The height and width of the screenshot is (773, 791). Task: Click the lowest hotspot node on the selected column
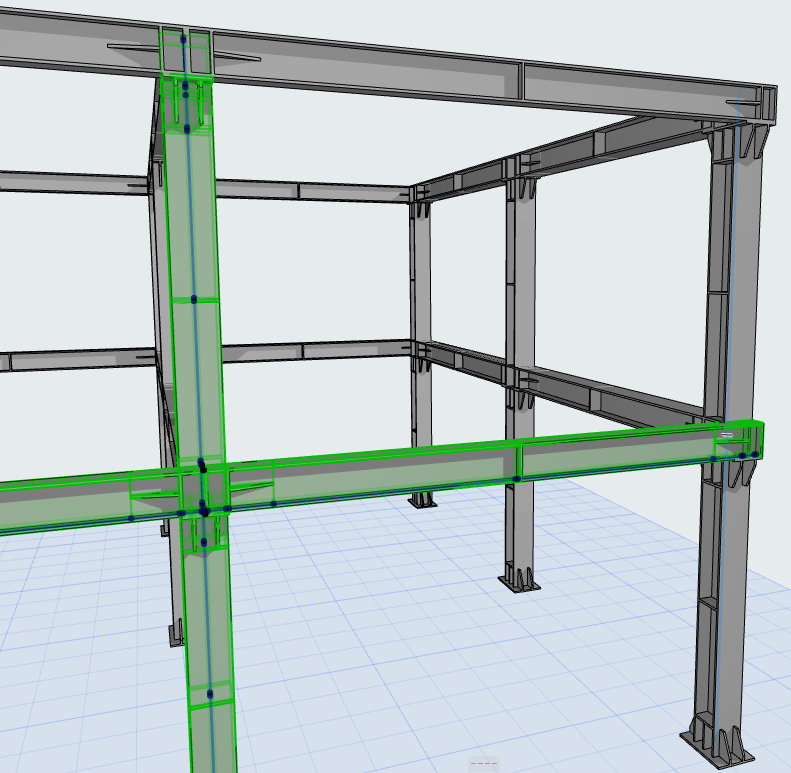[x=210, y=694]
